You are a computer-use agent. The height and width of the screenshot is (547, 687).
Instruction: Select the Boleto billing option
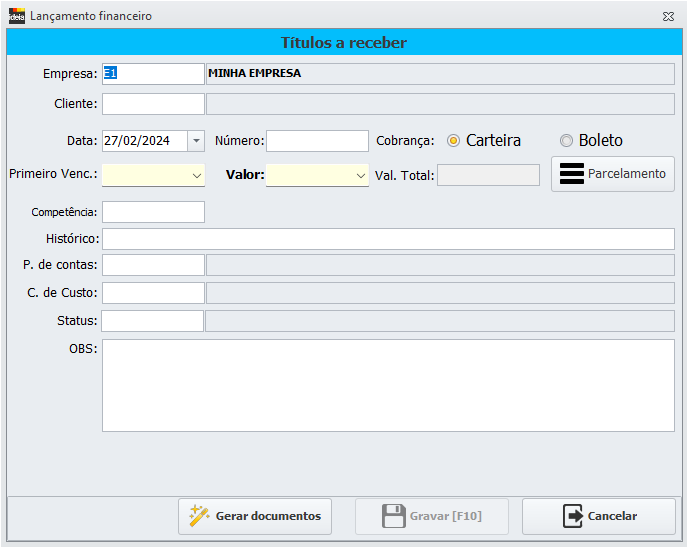(x=566, y=141)
